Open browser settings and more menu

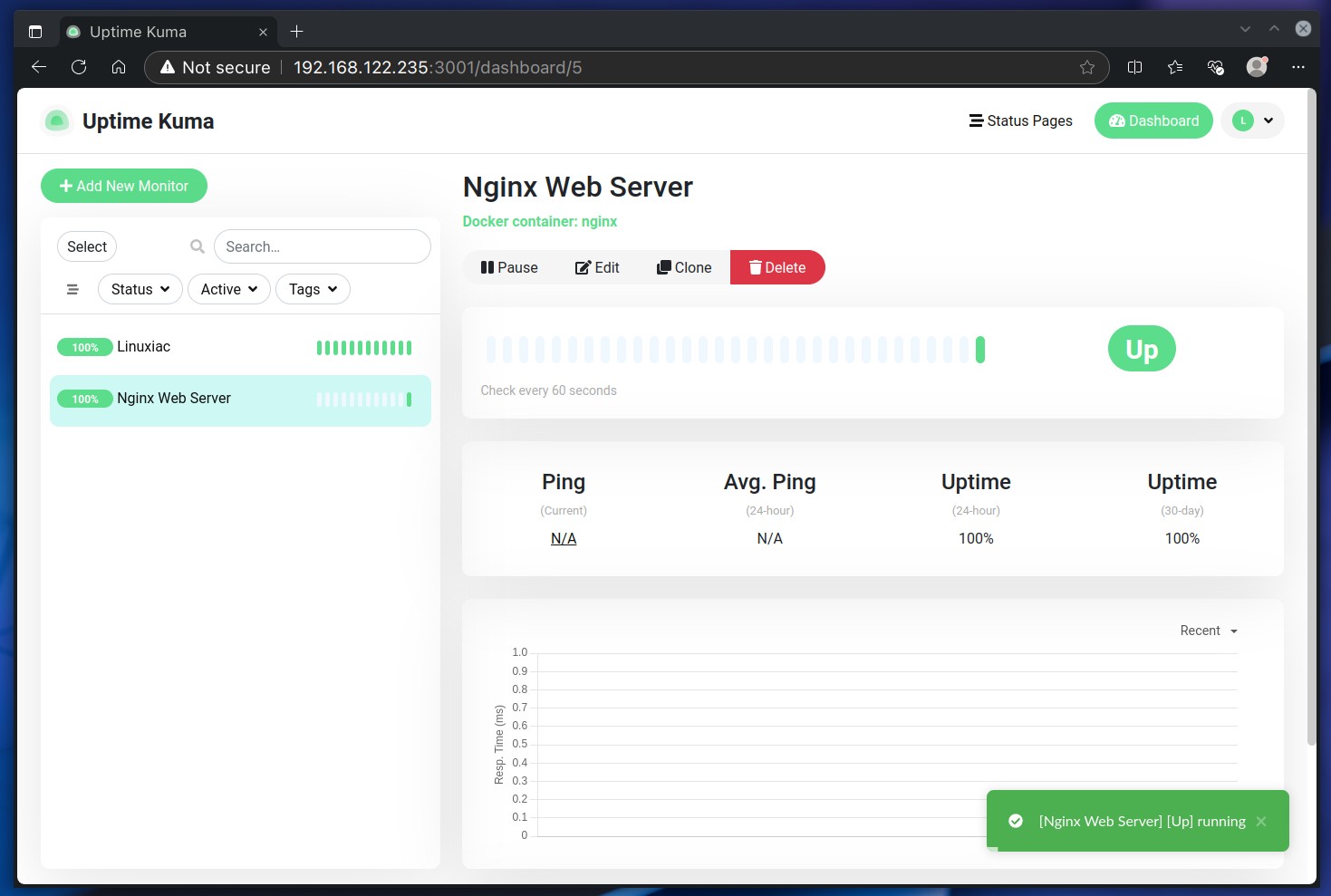[1298, 67]
